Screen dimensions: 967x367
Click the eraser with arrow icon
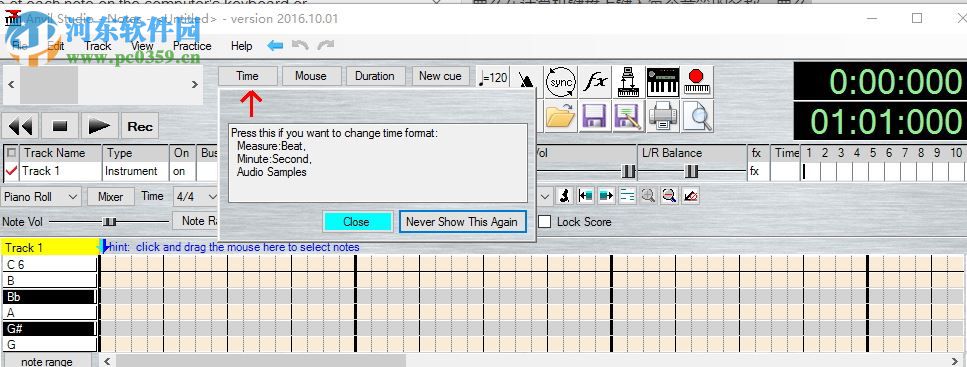coord(691,196)
